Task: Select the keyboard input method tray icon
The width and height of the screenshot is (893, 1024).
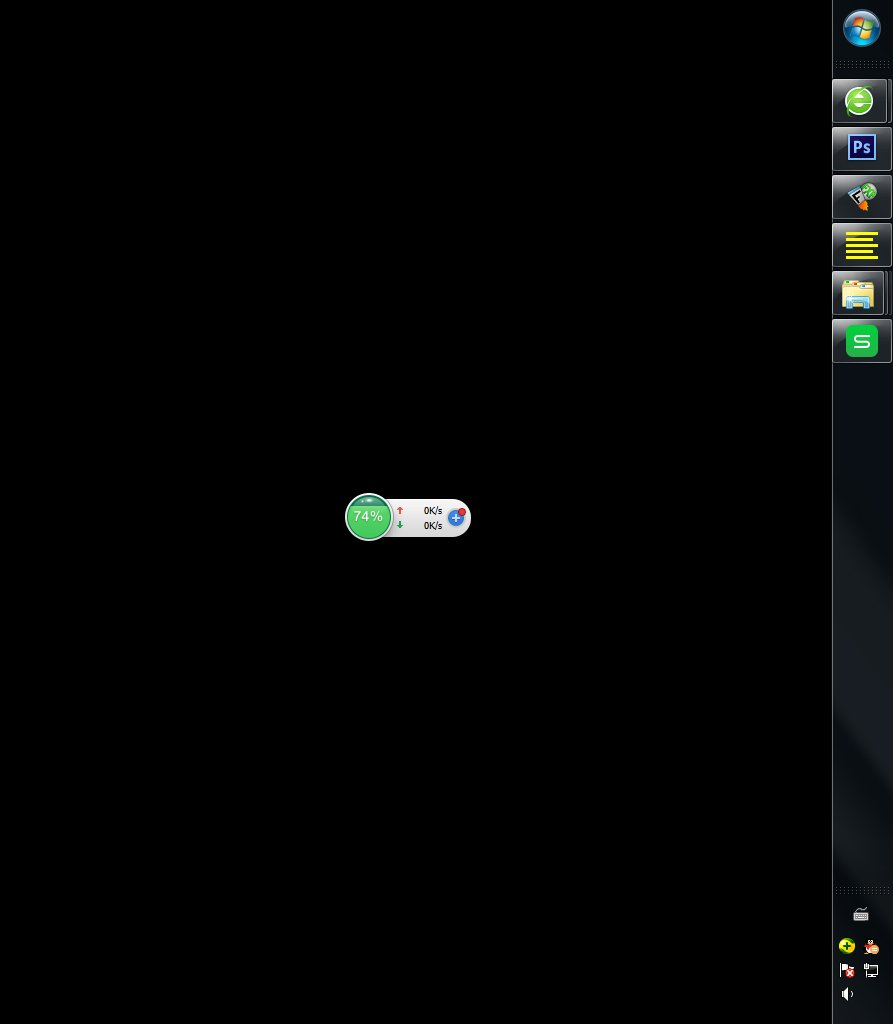Action: pyautogui.click(x=861, y=914)
